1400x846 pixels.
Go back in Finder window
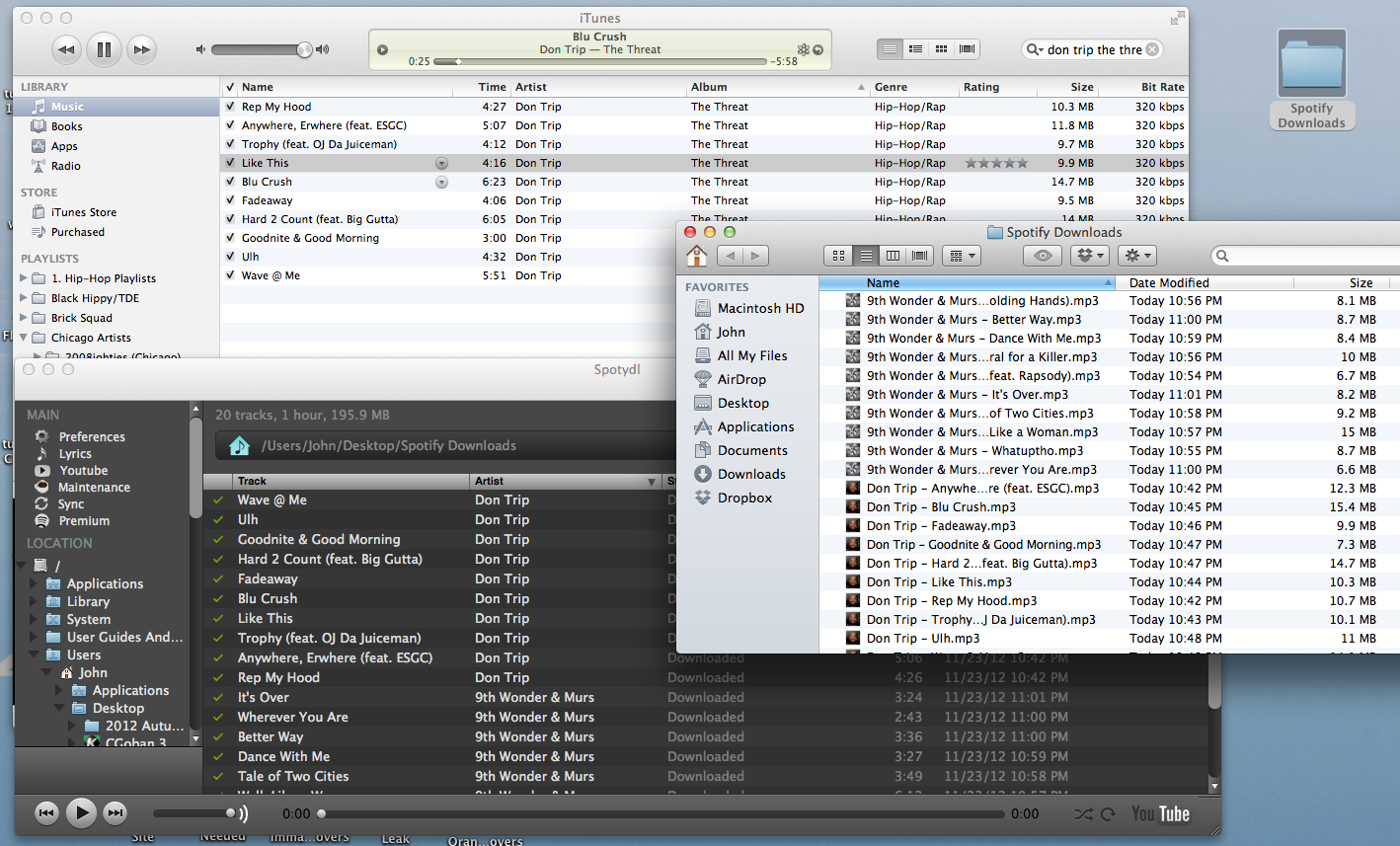731,256
